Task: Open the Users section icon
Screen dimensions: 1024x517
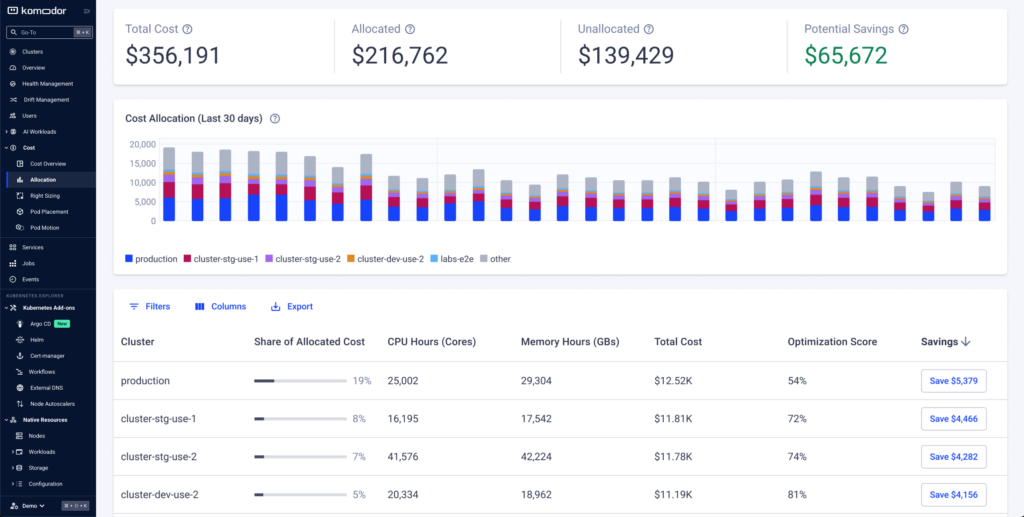Action: coord(13,116)
